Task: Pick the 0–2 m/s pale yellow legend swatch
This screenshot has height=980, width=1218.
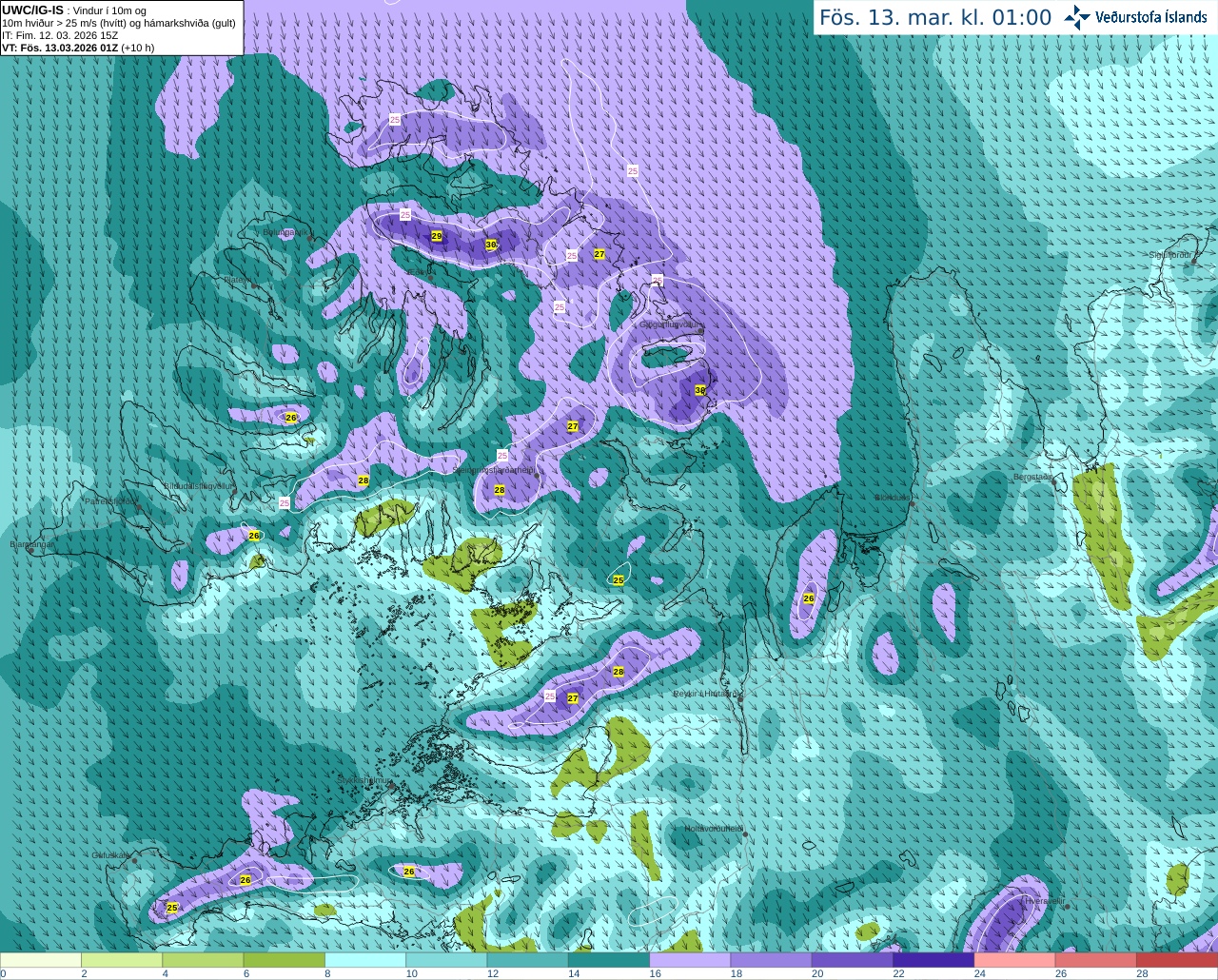Action: [x=40, y=960]
